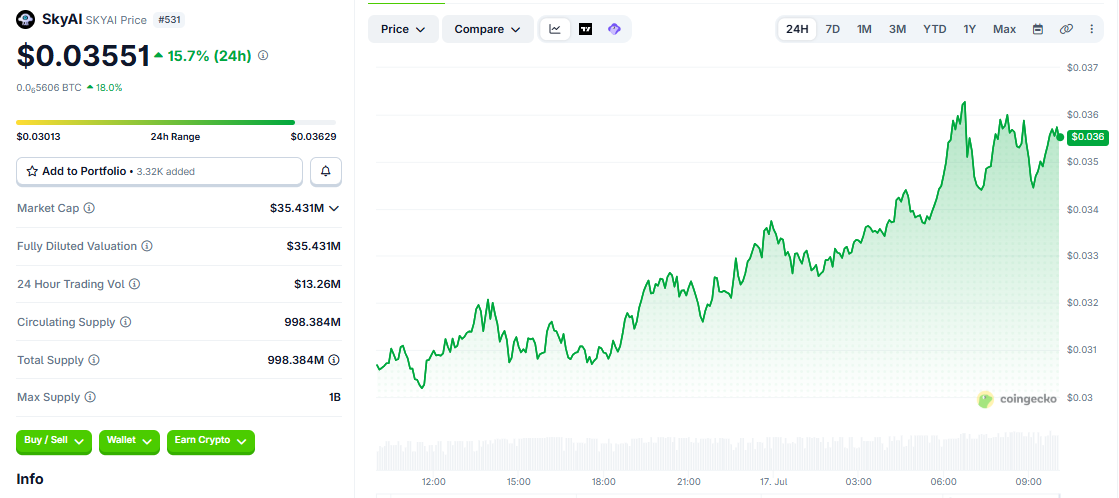1119x498 pixels.
Task: Click the Info section heading
Action: pyautogui.click(x=30, y=479)
